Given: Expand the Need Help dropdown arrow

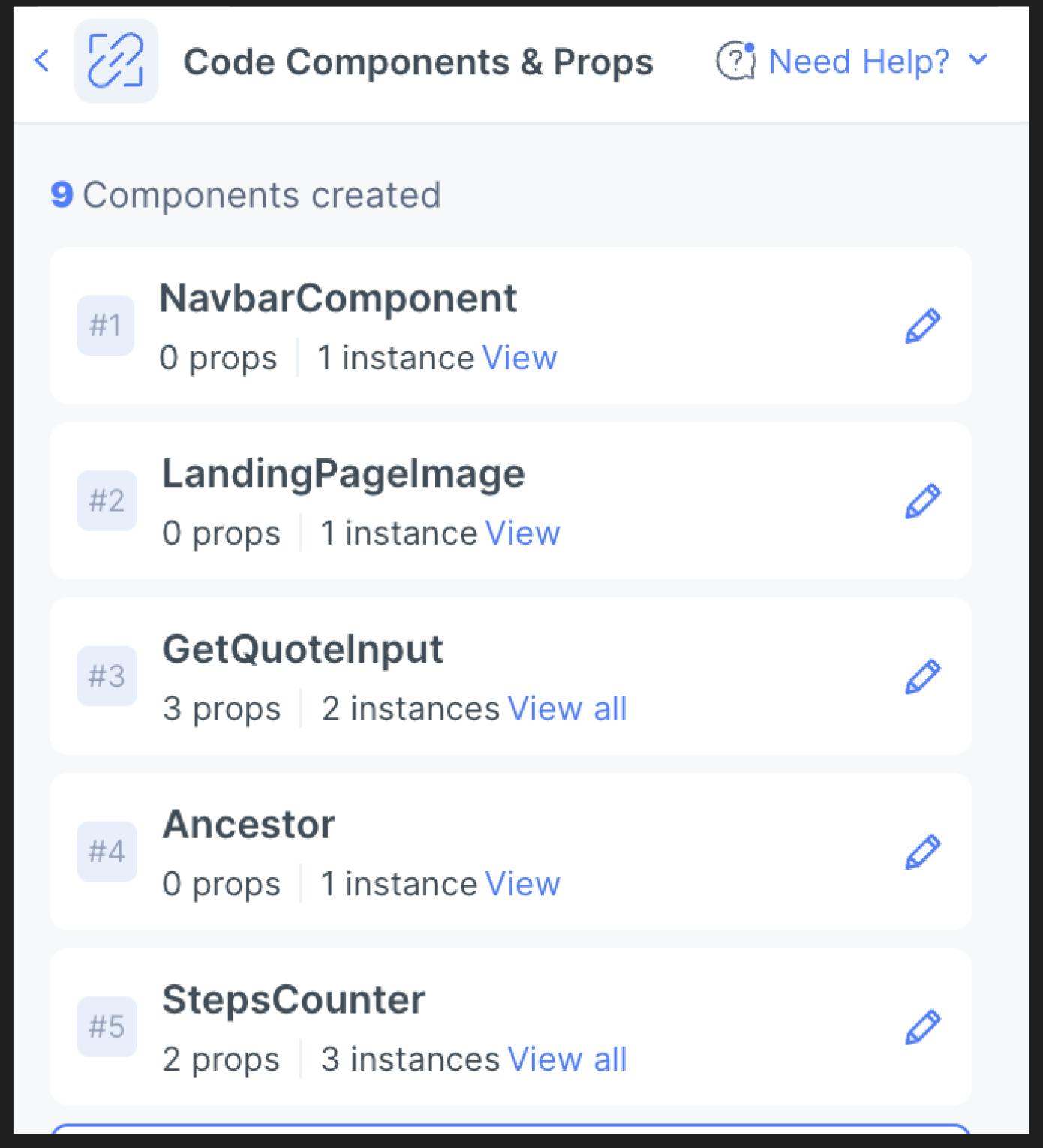Looking at the screenshot, I should pyautogui.click(x=978, y=60).
